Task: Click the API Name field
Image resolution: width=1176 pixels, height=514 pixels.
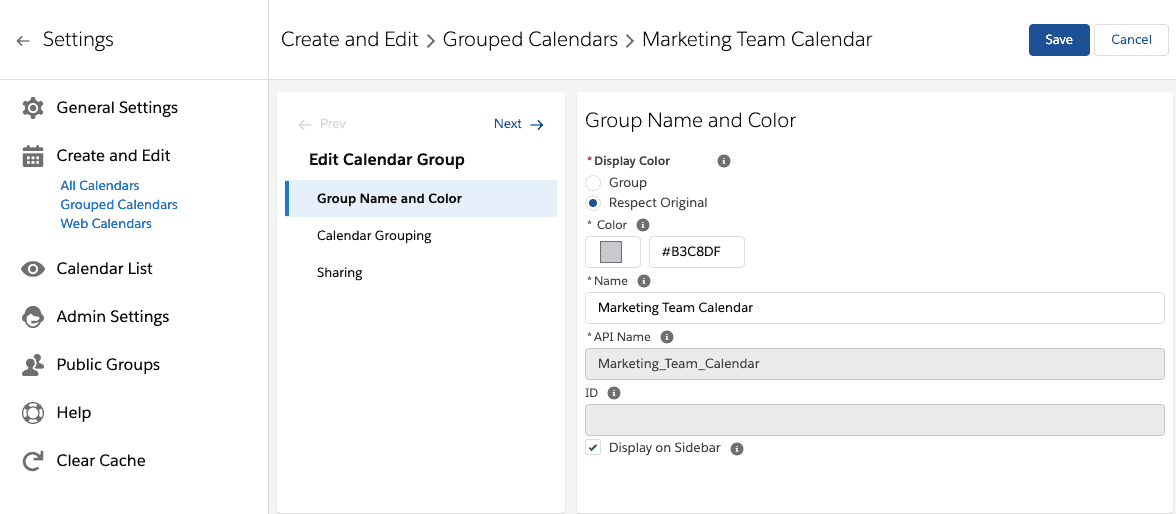Action: [x=874, y=364]
